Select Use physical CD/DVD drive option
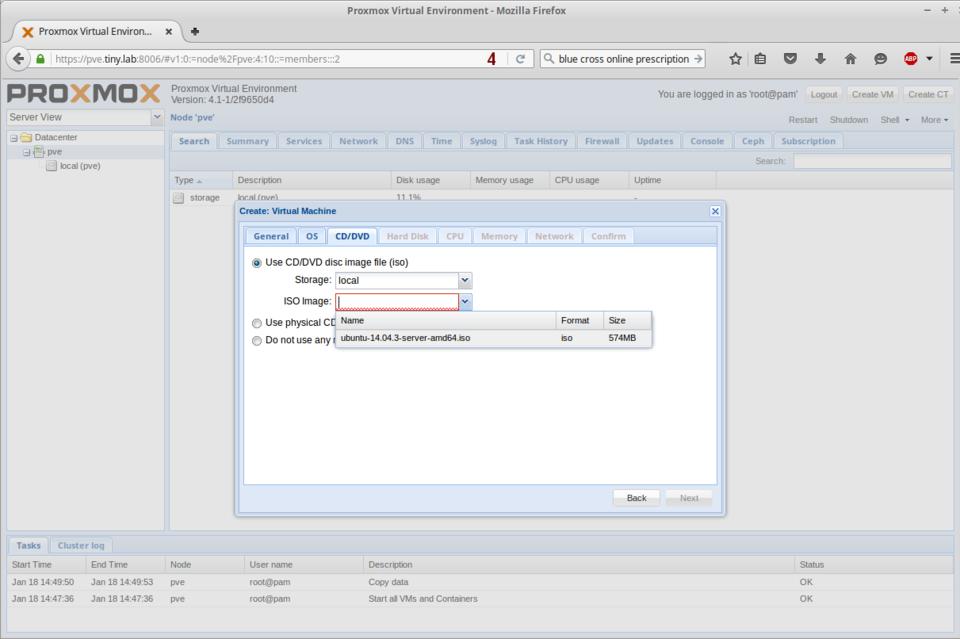Viewport: 960px width, 639px height. pyautogui.click(x=257, y=323)
